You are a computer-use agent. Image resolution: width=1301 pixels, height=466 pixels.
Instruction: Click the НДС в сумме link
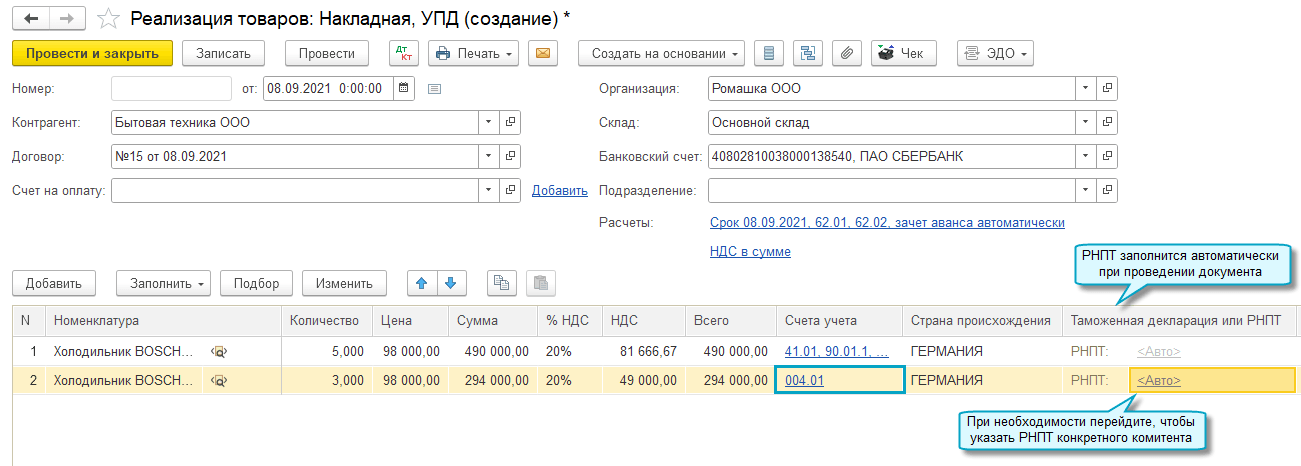point(750,252)
